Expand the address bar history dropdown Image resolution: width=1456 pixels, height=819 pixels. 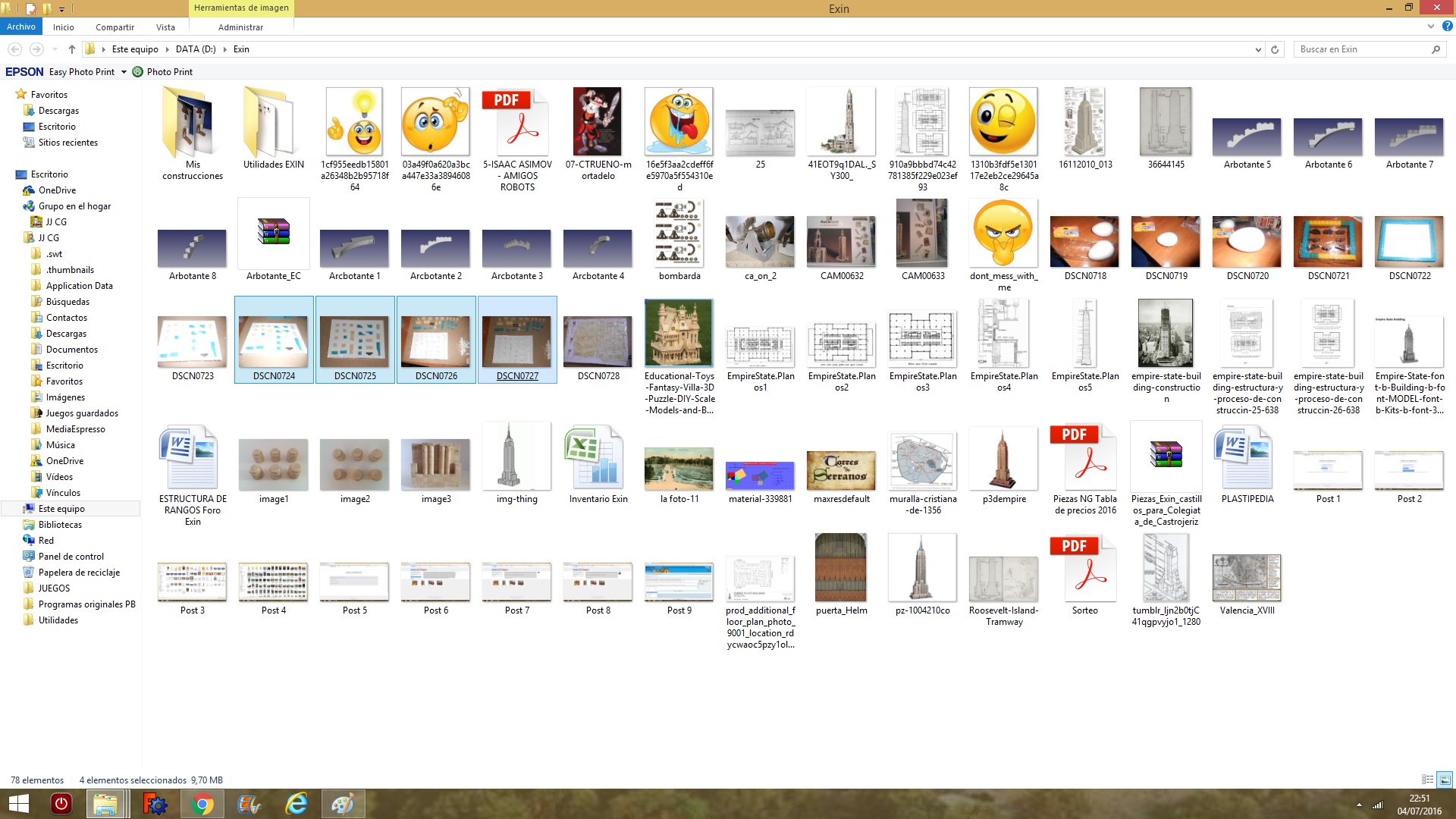click(1258, 49)
